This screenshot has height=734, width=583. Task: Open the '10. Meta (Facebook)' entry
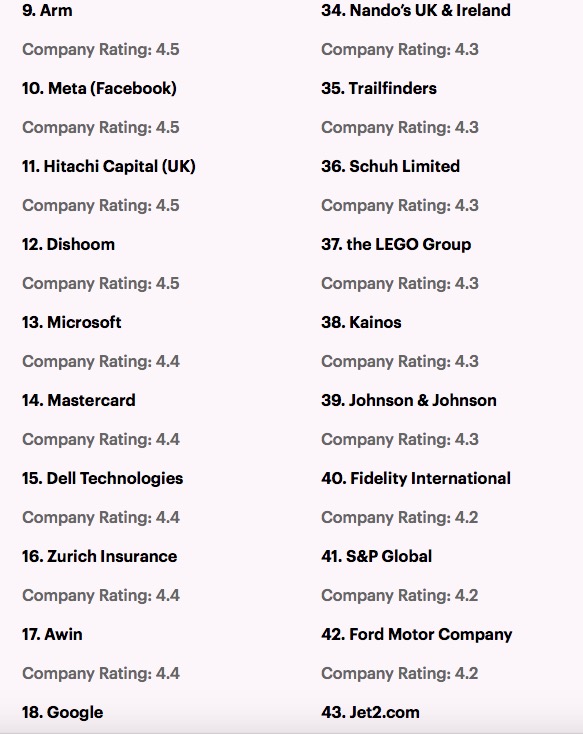pos(99,88)
